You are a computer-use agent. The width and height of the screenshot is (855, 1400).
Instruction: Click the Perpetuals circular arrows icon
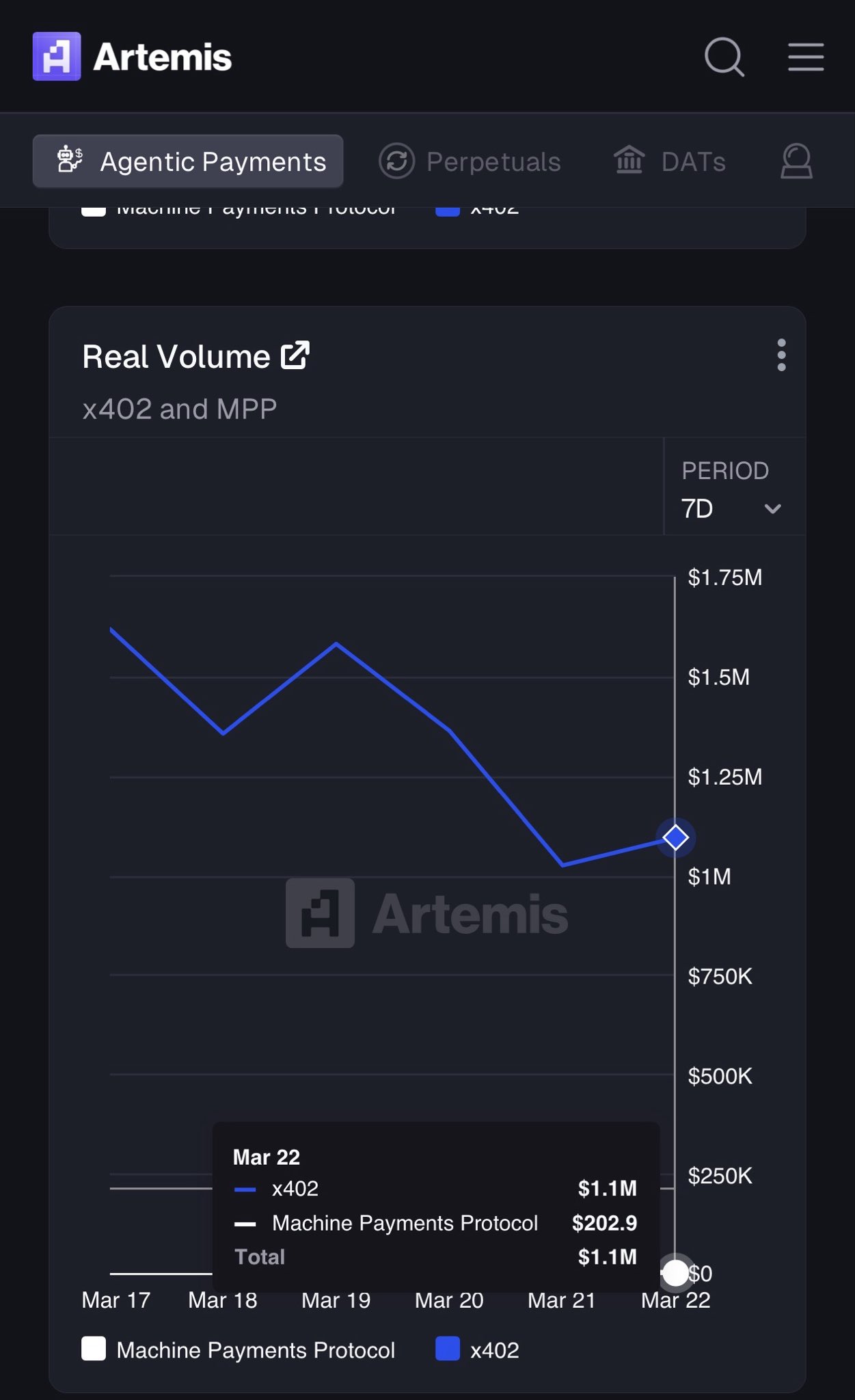(396, 161)
